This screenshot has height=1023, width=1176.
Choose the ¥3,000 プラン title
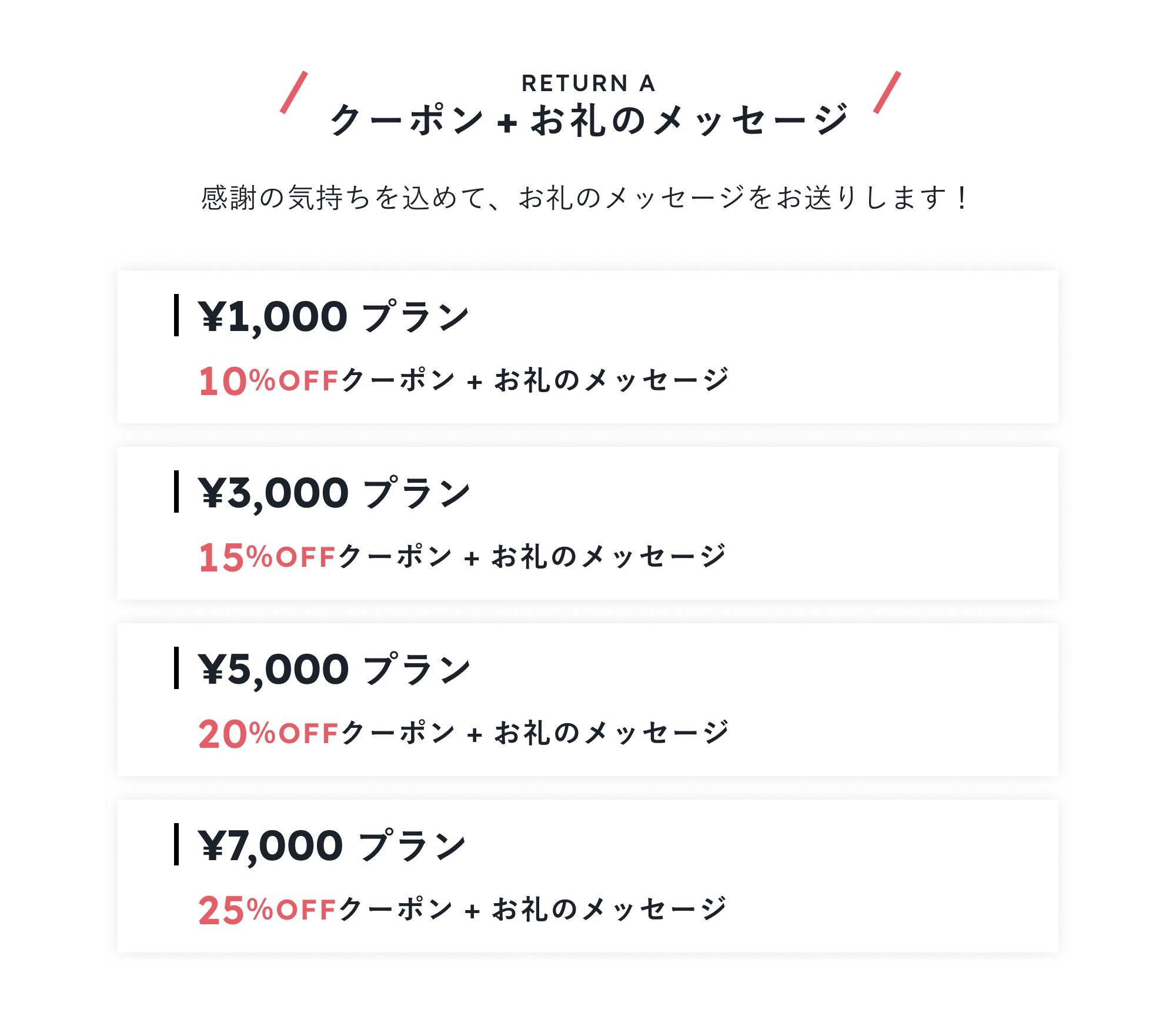pos(334,493)
